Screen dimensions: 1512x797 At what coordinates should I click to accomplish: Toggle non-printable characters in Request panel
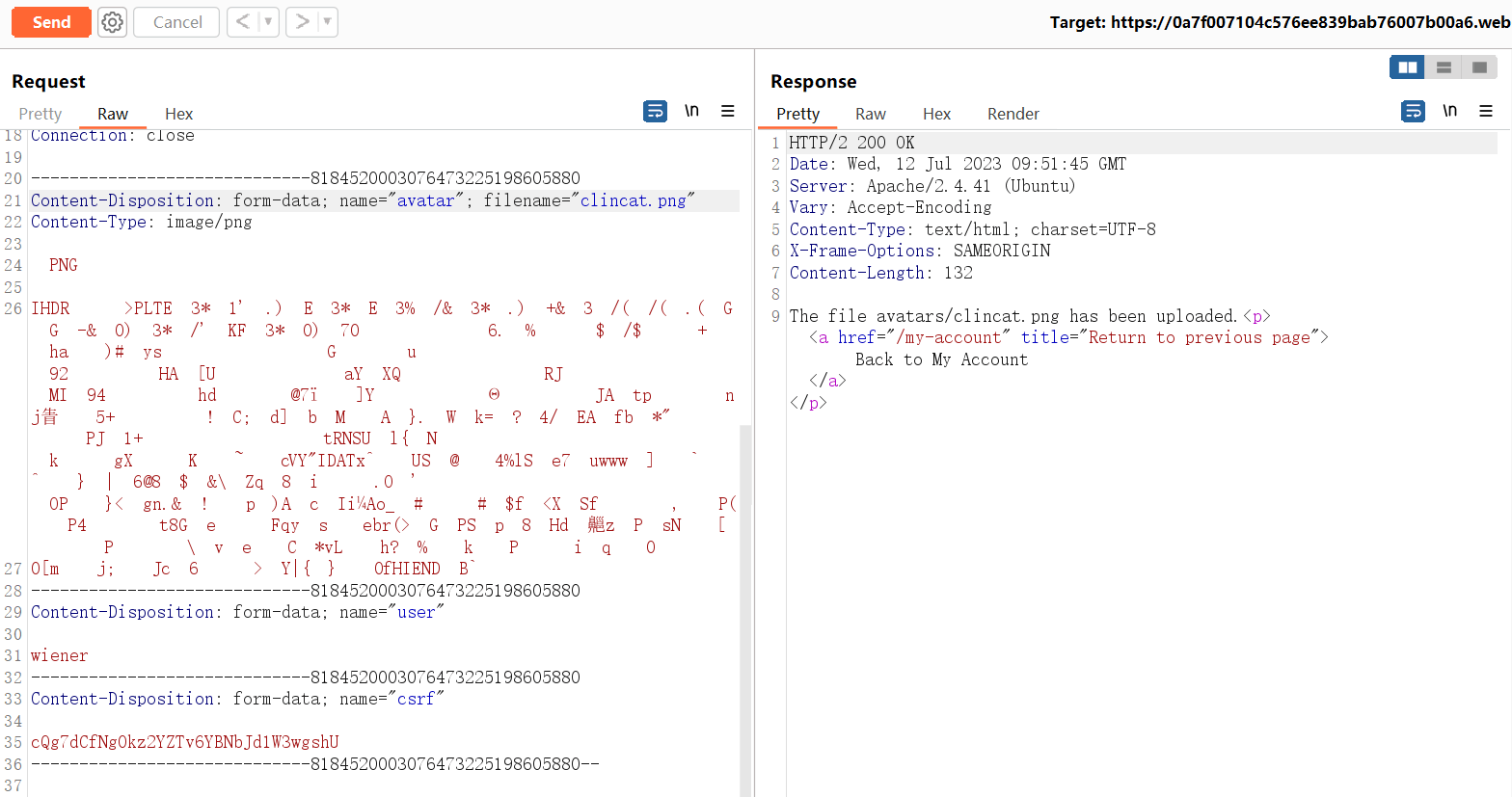tap(691, 112)
